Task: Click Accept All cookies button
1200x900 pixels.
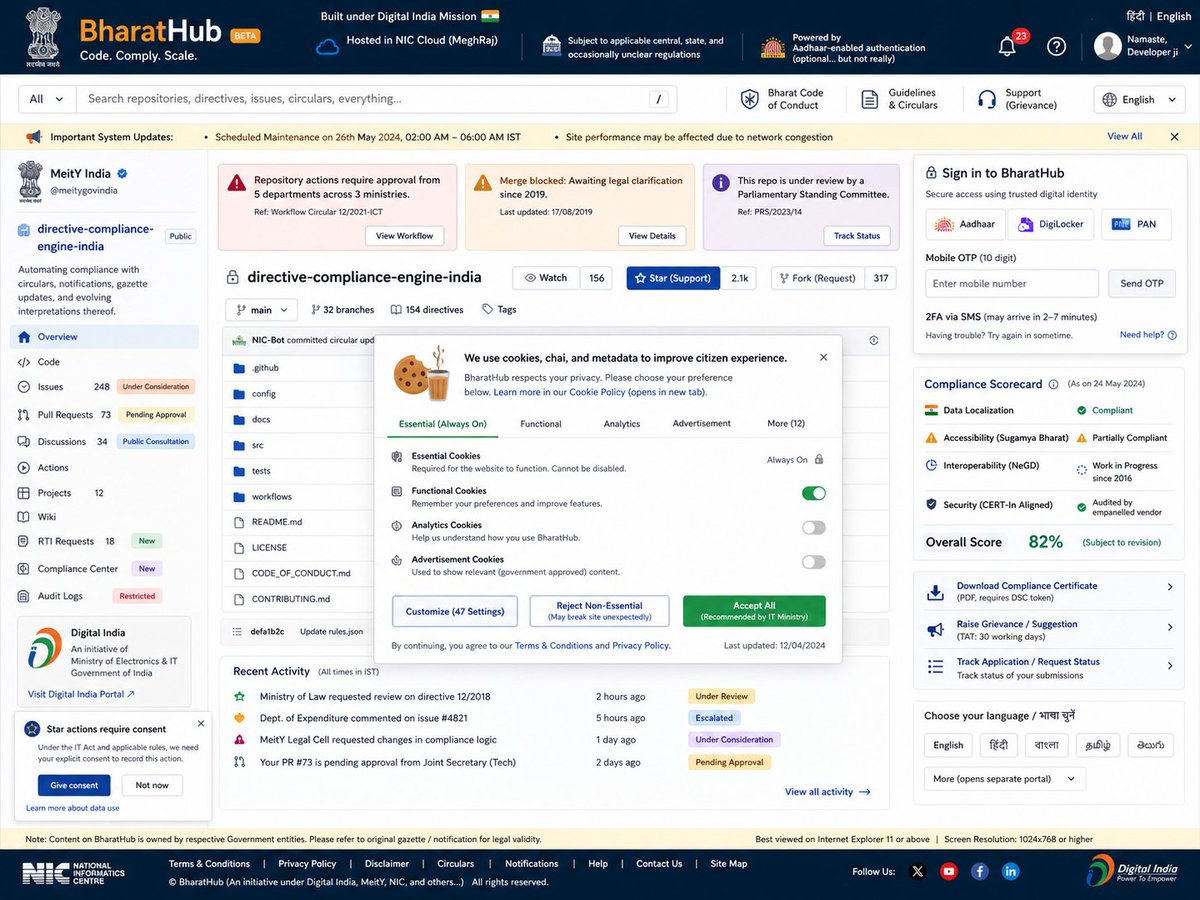Action: [754, 611]
